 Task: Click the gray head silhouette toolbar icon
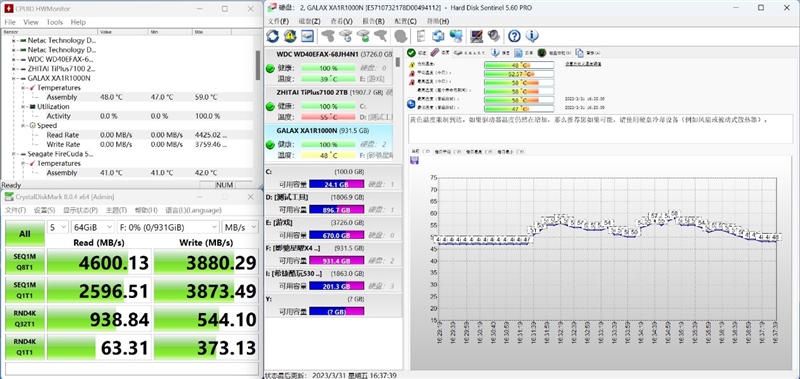401,36
